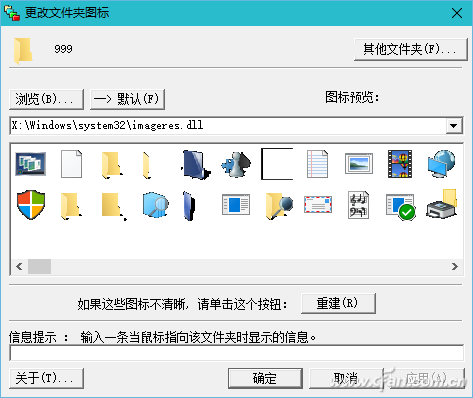473x398 pixels.
Task: Open the 关于(T)... about button
Action: click(x=46, y=378)
